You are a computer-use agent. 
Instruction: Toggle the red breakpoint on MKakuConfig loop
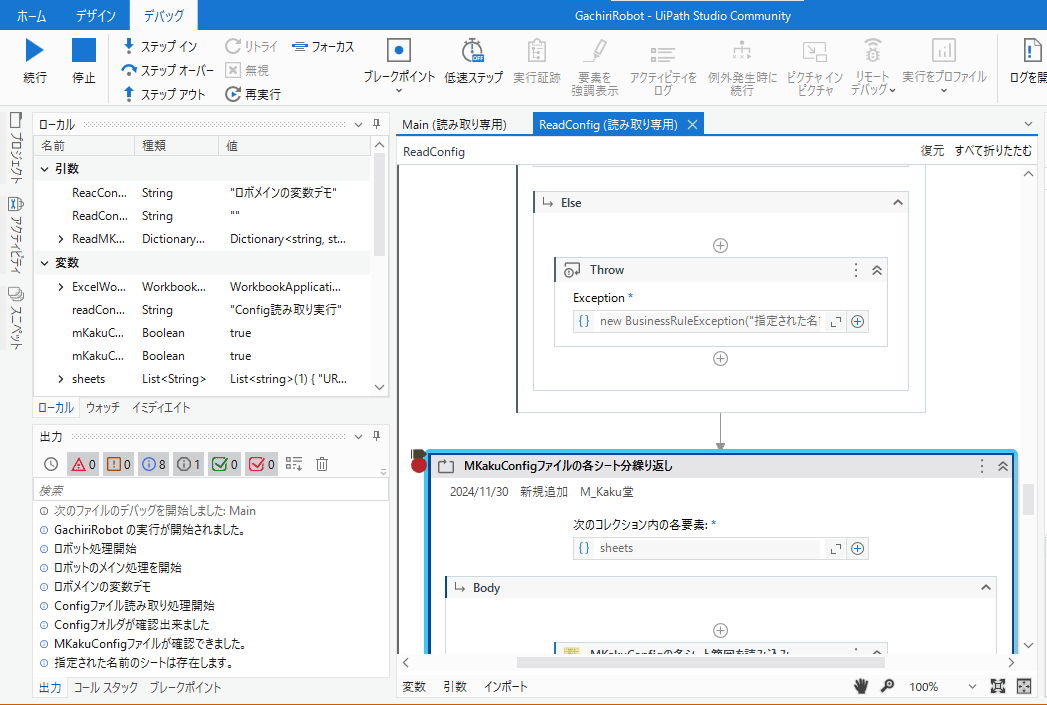click(x=419, y=465)
